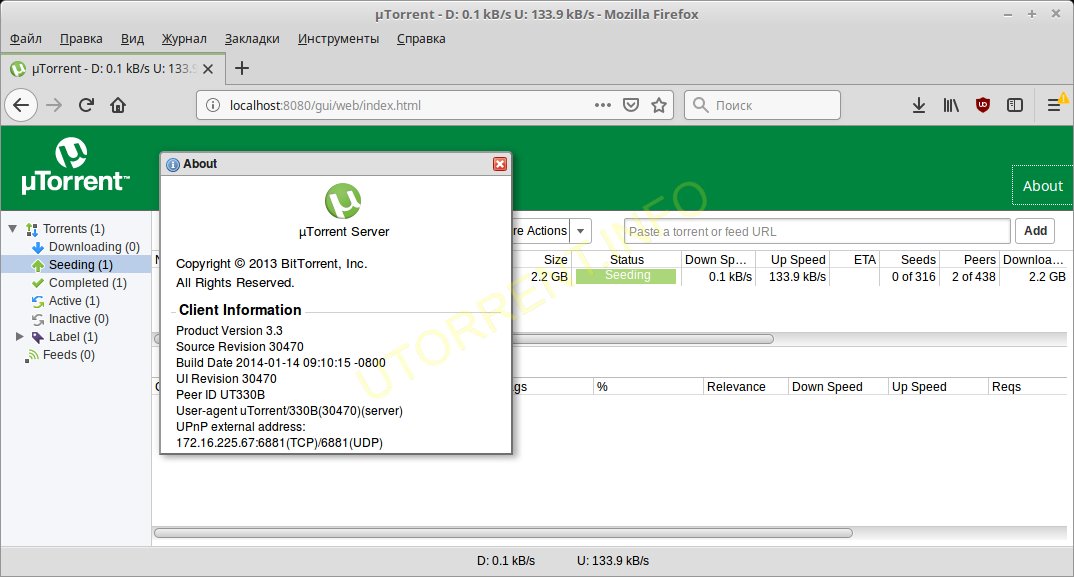The image size is (1074, 577).
Task: Select the Seeding (1) category
Action: pos(80,265)
